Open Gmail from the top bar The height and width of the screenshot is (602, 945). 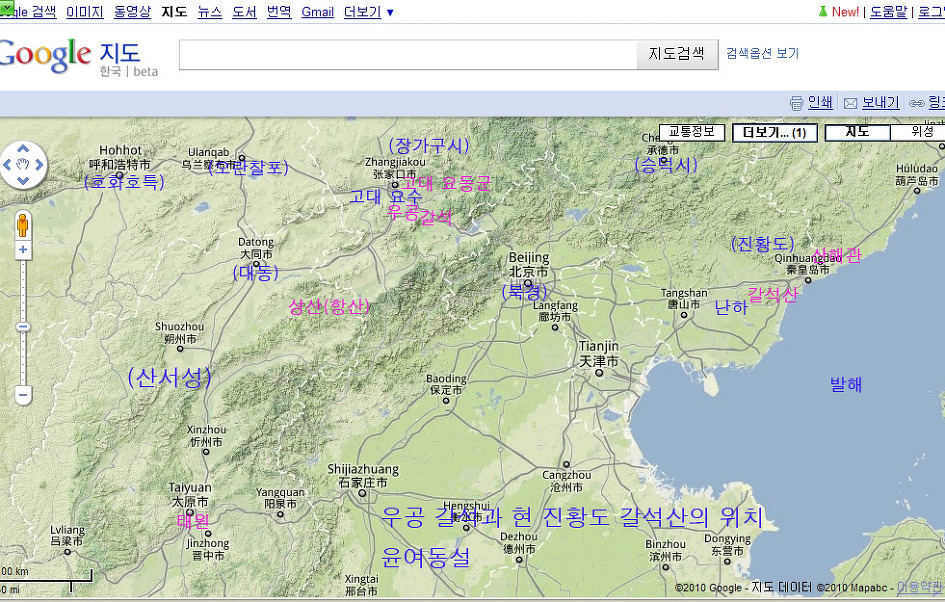pyautogui.click(x=318, y=12)
